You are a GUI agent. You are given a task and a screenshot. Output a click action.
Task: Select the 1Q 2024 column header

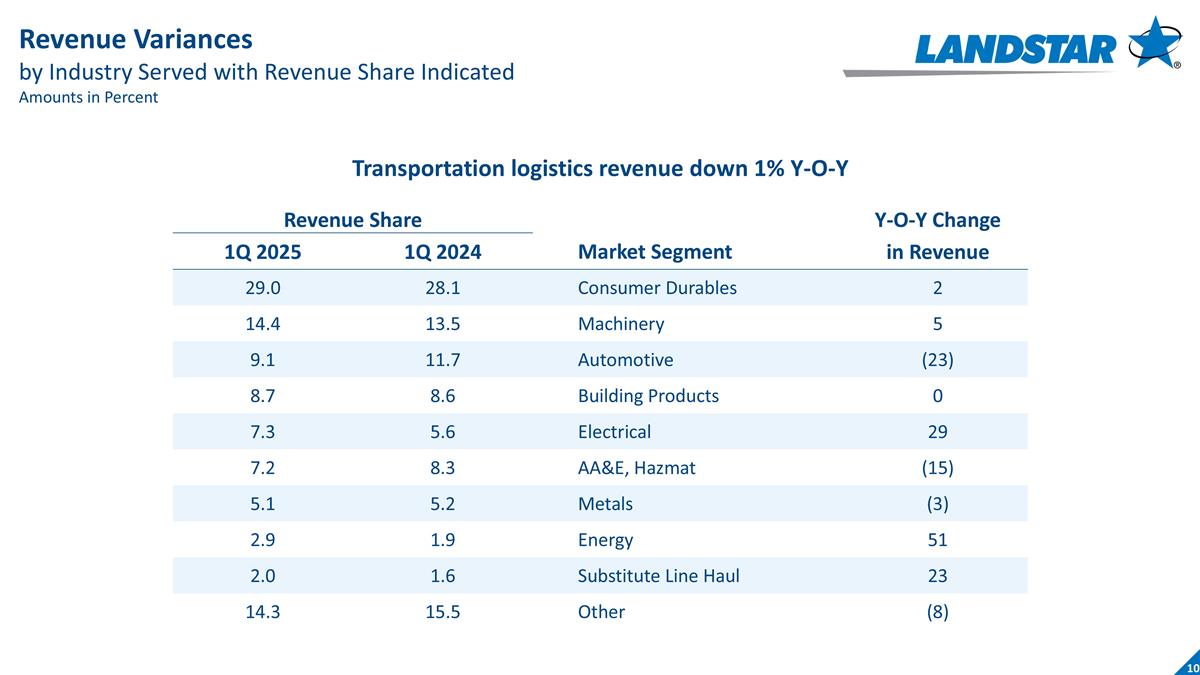pyautogui.click(x=442, y=252)
